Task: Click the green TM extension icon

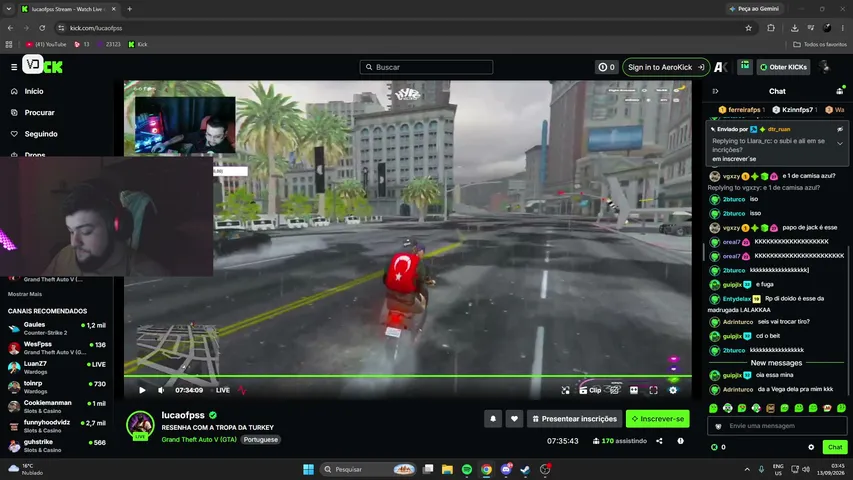Action: click(x=745, y=66)
